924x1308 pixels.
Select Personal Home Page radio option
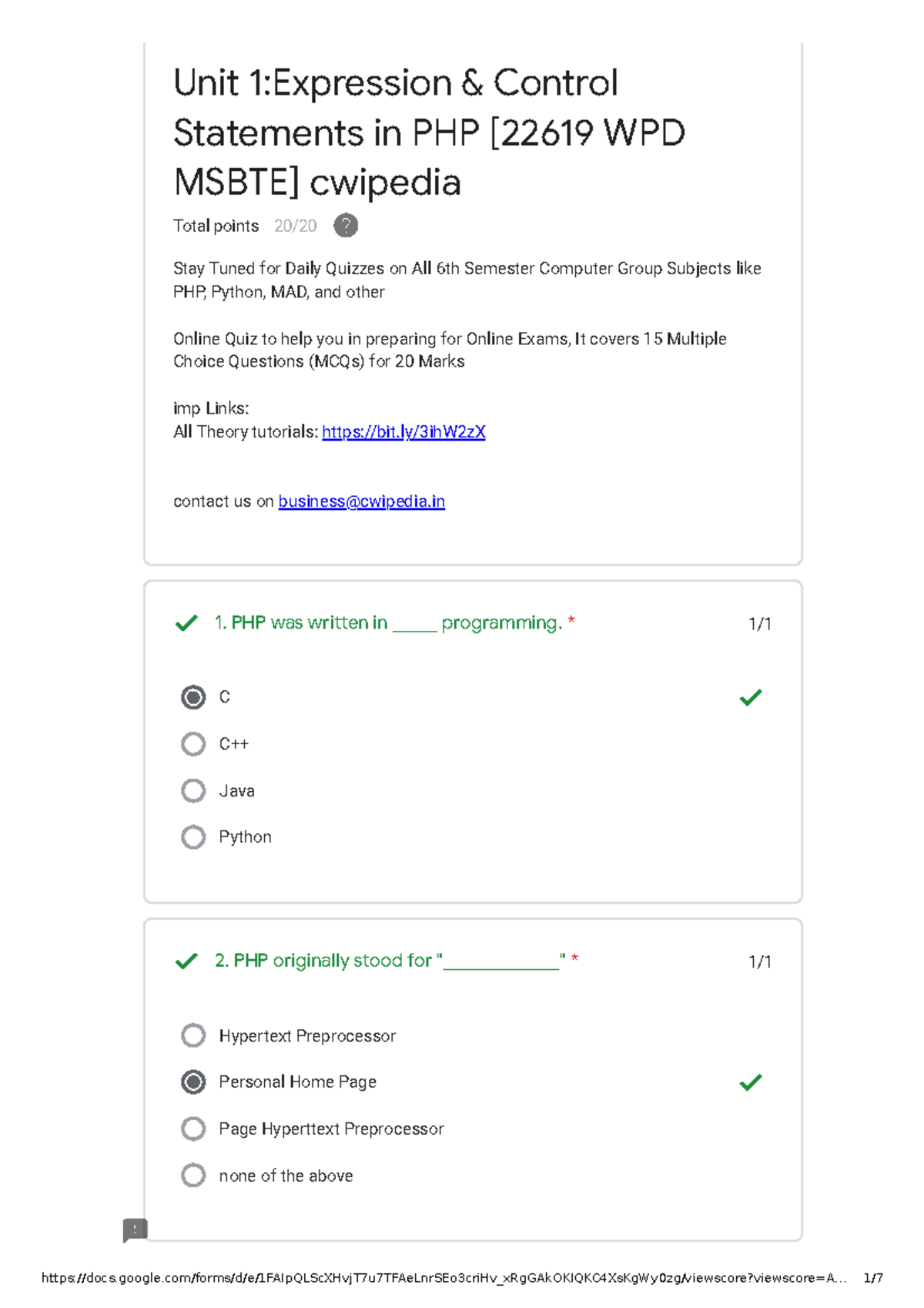click(193, 1082)
